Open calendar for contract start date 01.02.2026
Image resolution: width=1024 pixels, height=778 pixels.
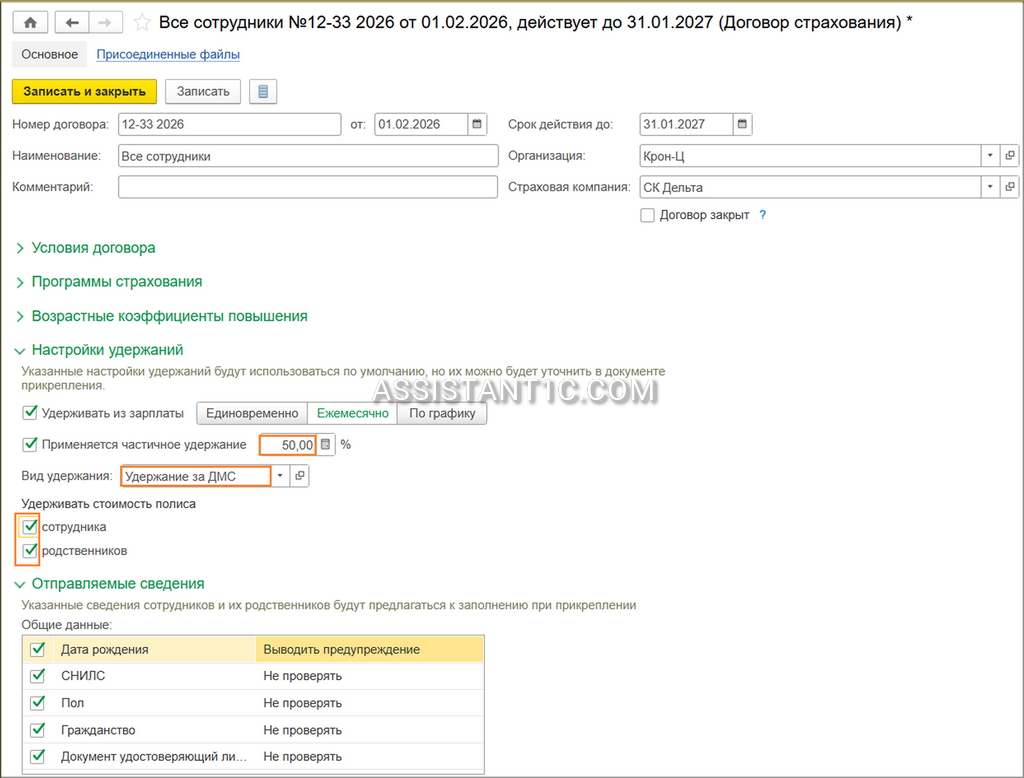[x=477, y=124]
